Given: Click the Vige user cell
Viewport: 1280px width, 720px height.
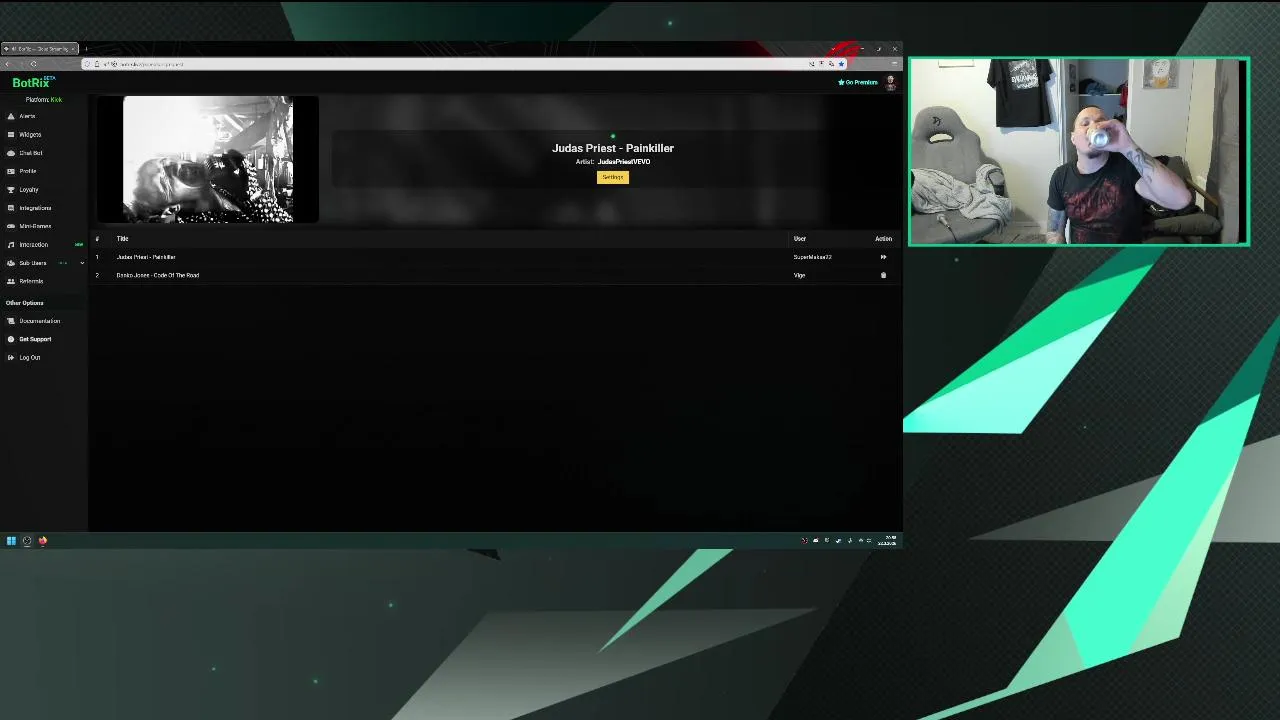Looking at the screenshot, I should 799,275.
